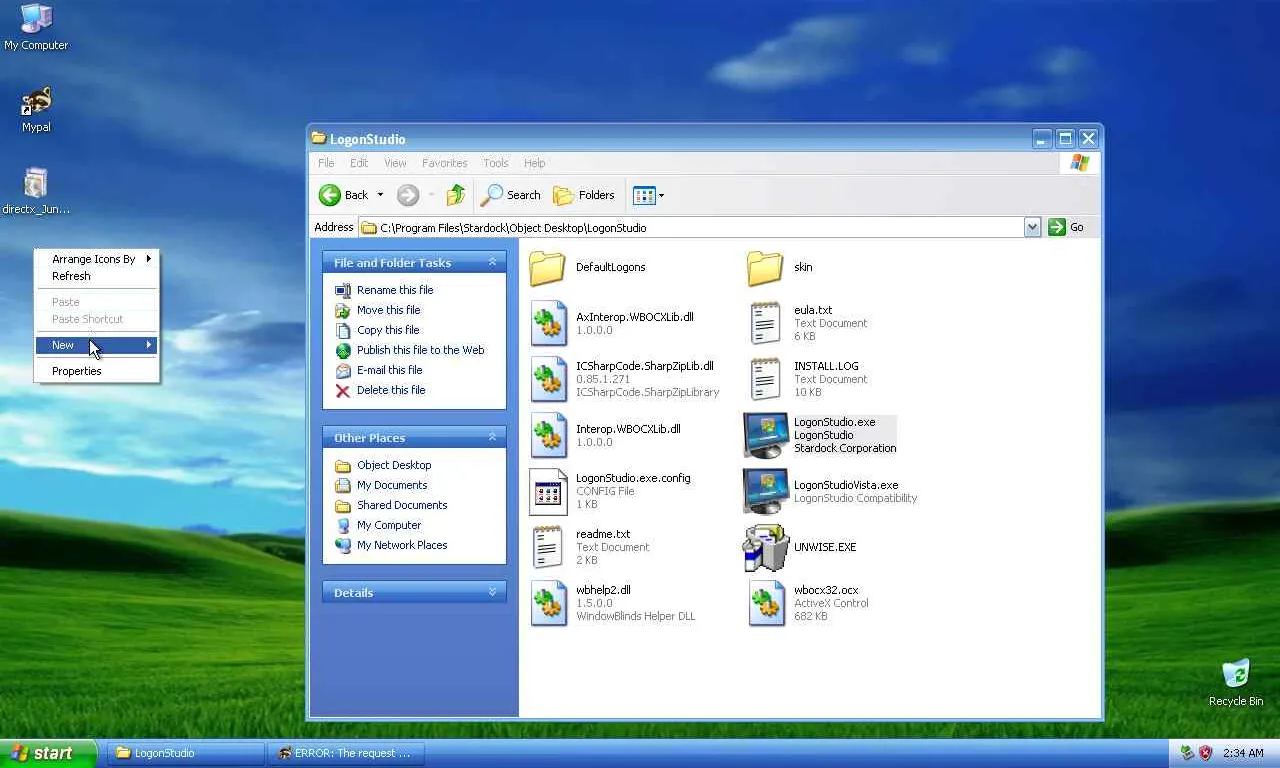The height and width of the screenshot is (768, 1280).
Task: Click the Go button
Action: (x=1066, y=228)
